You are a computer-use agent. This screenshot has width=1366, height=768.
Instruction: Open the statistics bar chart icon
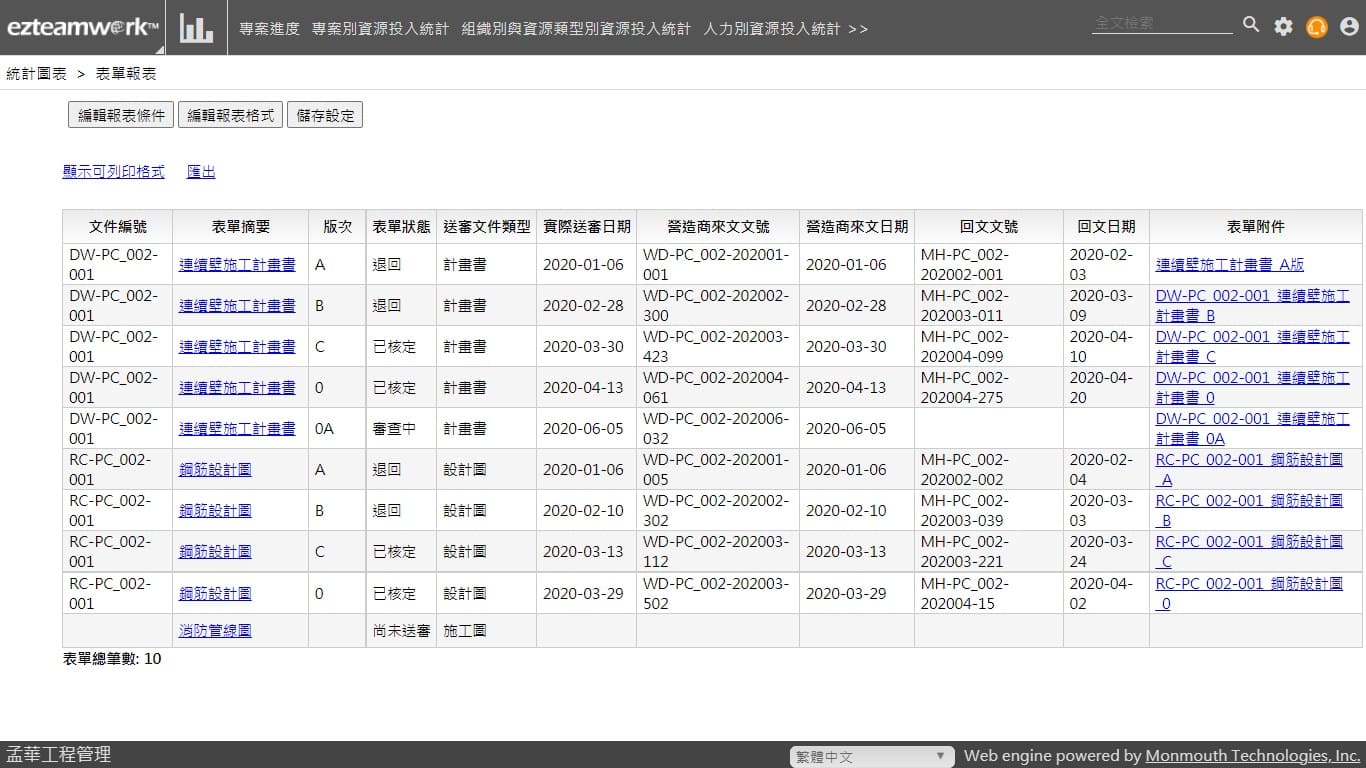point(196,28)
